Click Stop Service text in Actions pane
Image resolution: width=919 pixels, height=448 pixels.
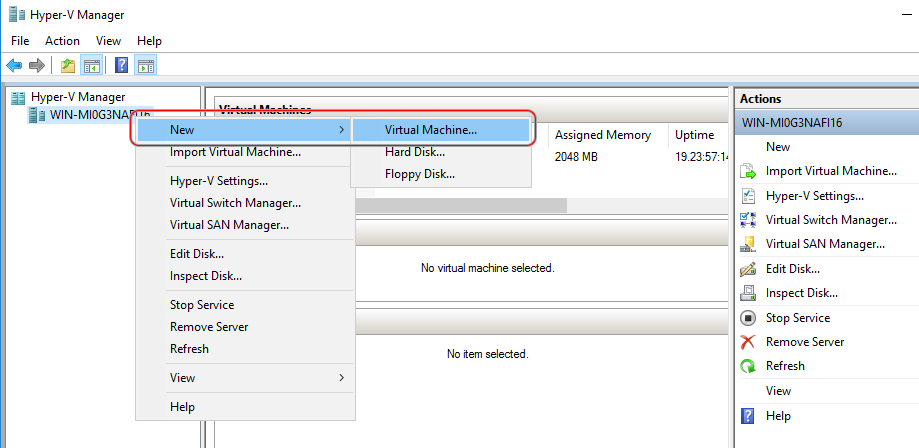point(798,318)
